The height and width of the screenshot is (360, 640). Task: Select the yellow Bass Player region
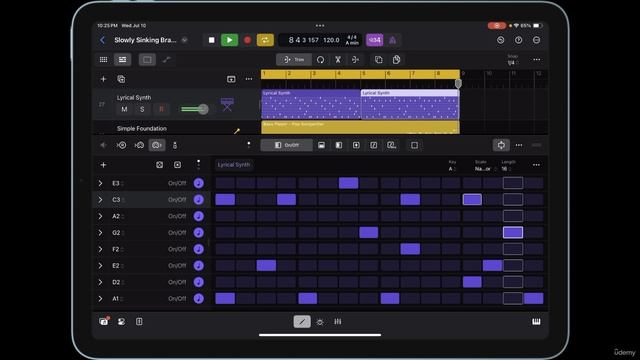click(360, 127)
